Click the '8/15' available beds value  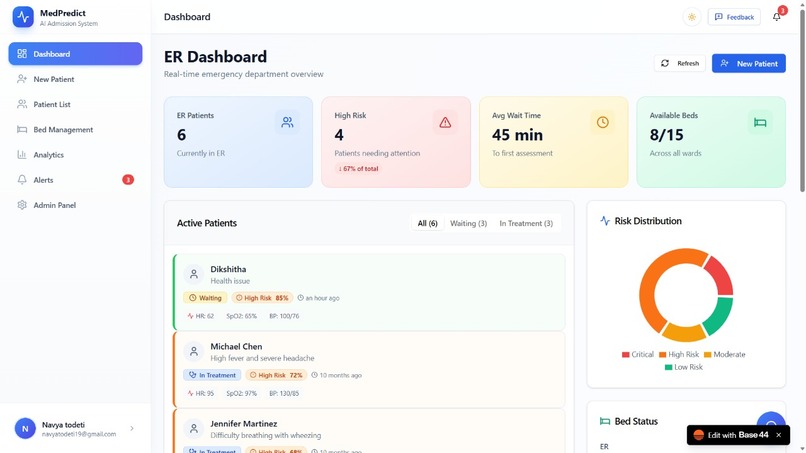667,135
